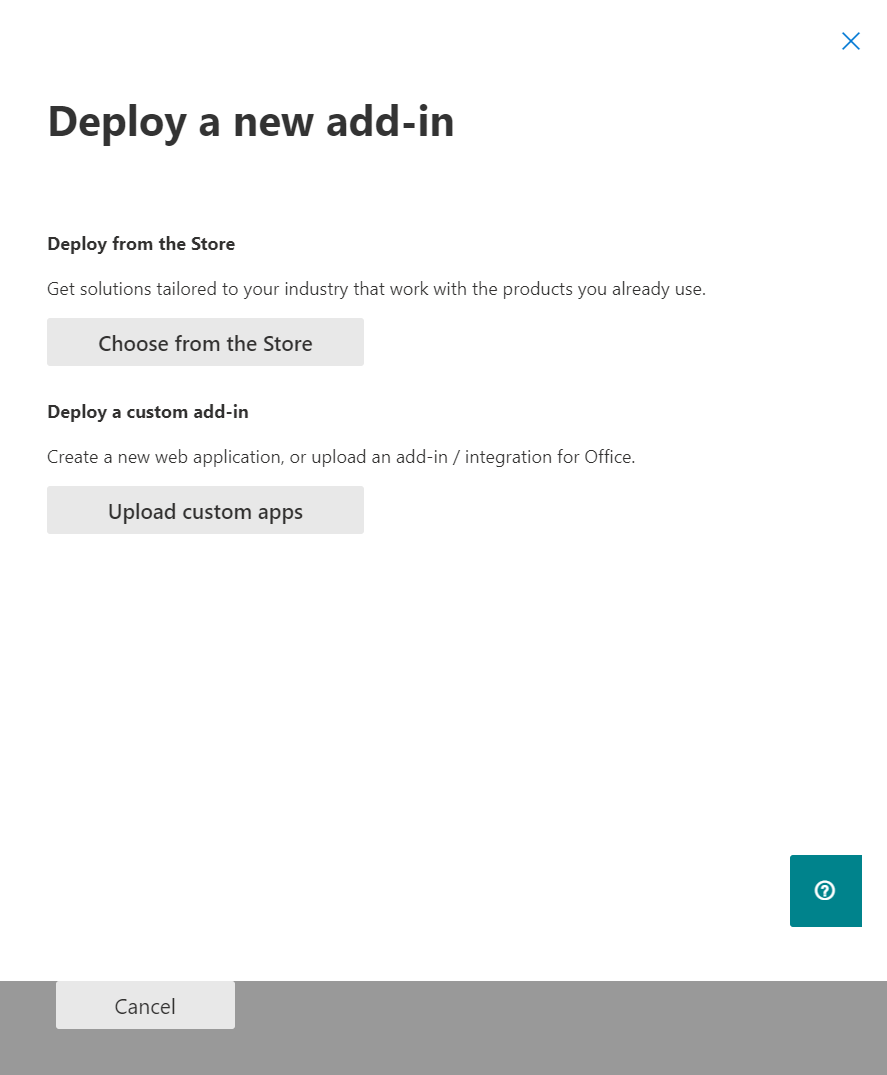Close the Deploy a new add-in panel
Image resolution: width=887 pixels, height=1075 pixels.
(850, 41)
